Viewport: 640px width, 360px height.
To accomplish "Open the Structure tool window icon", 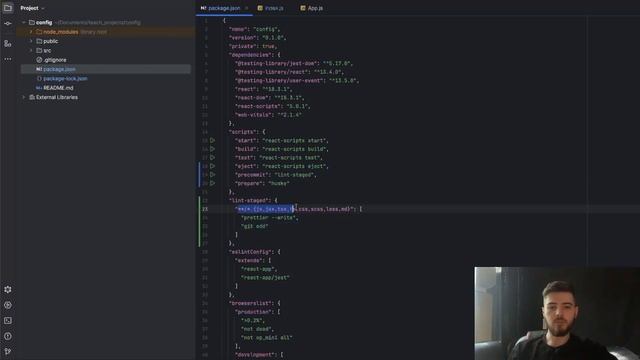I will (8, 43).
